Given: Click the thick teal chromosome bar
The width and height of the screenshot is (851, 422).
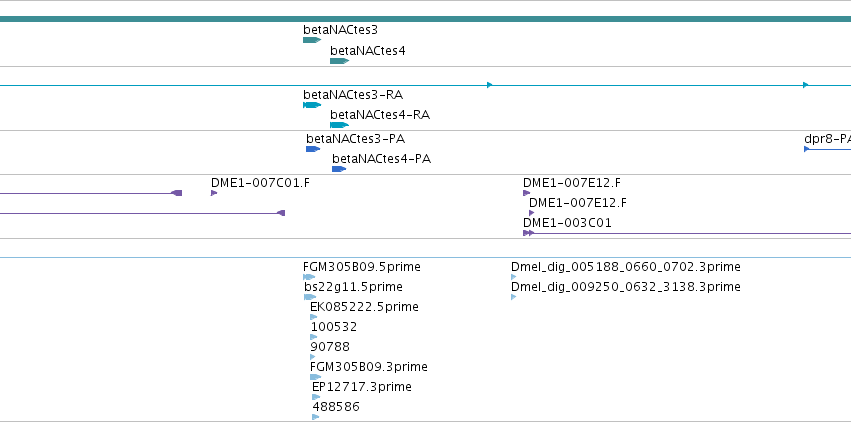Looking at the screenshot, I should point(426,19).
